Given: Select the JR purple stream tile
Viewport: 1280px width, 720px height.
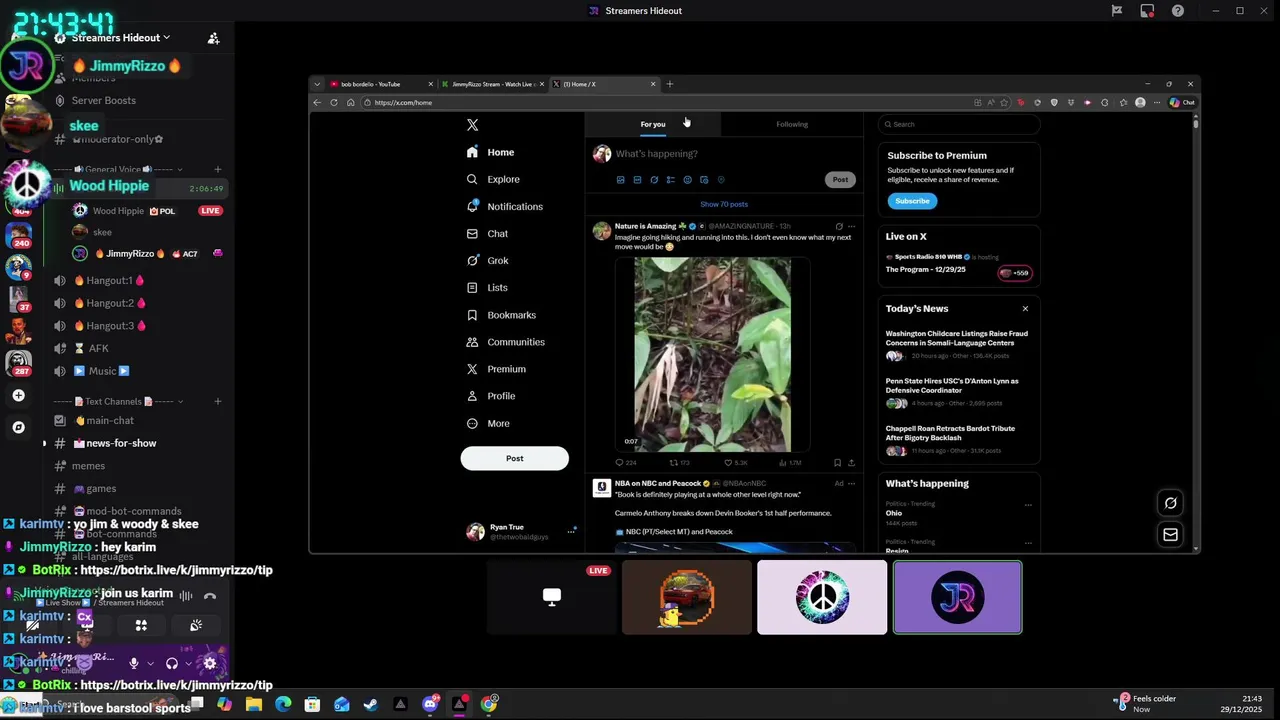Looking at the screenshot, I should coord(957,597).
